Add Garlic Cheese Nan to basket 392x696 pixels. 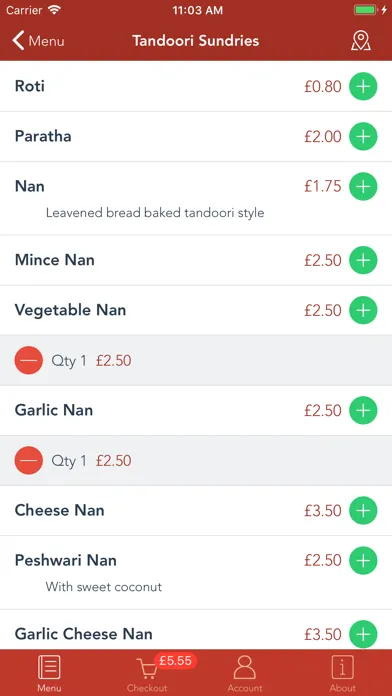pos(363,634)
